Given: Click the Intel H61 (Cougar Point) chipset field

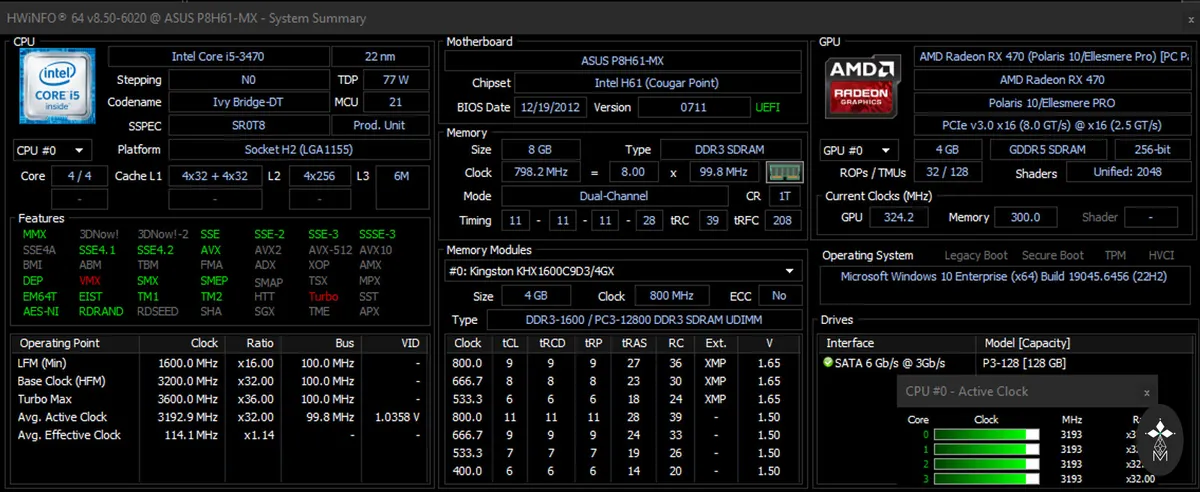Looking at the screenshot, I should pos(655,83).
